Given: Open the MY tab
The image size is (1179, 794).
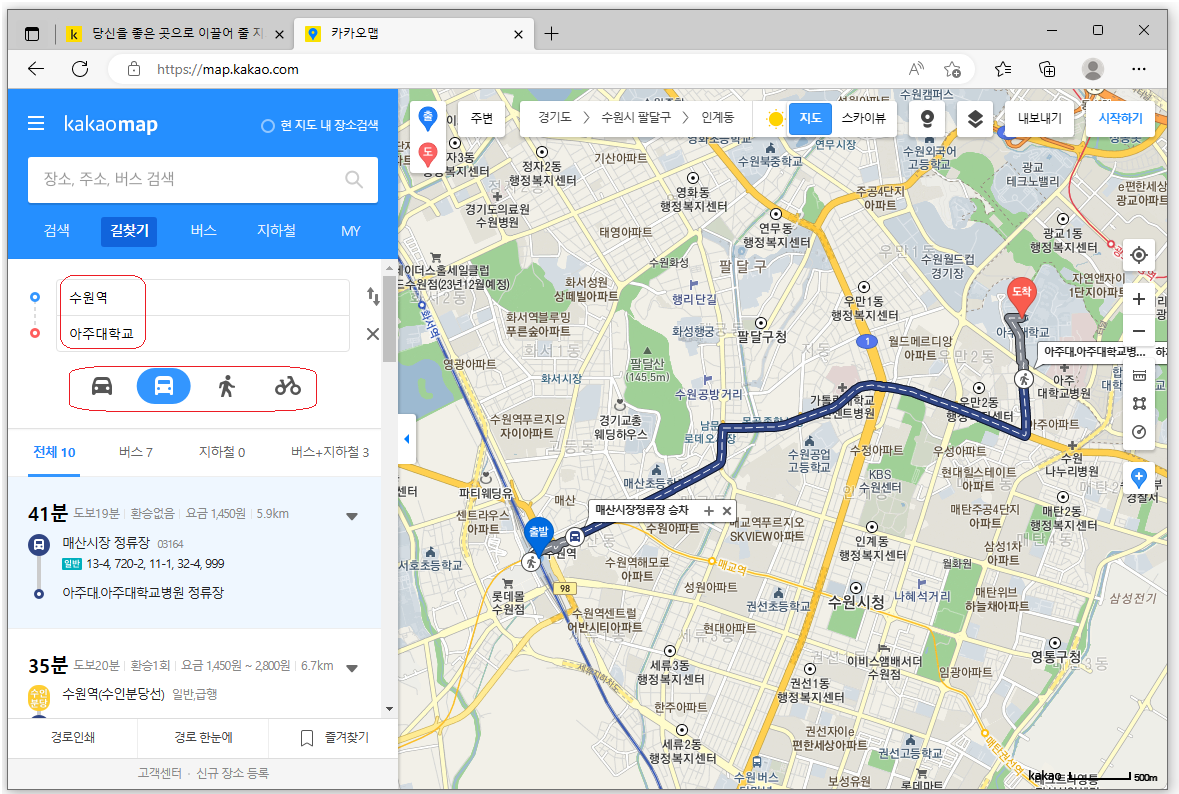Looking at the screenshot, I should pyautogui.click(x=350, y=231).
